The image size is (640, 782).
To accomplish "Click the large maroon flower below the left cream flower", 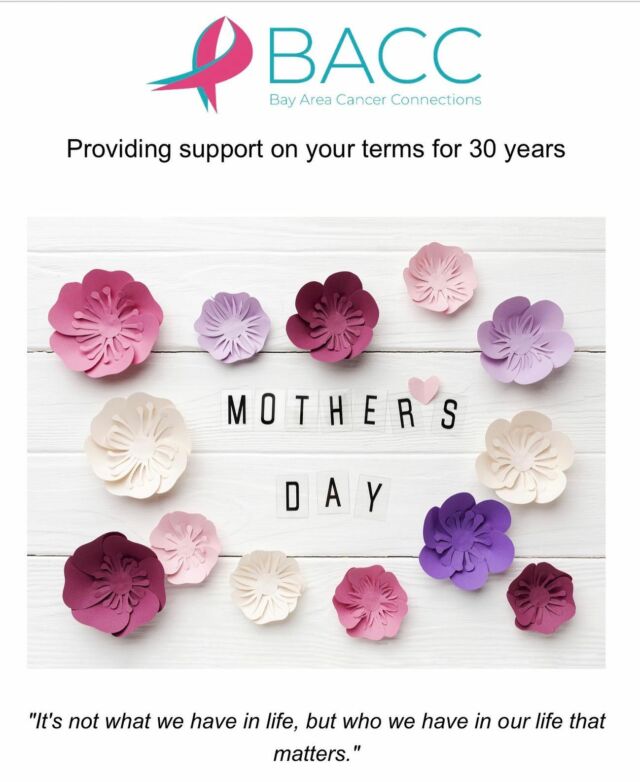I will pyautogui.click(x=113, y=582).
